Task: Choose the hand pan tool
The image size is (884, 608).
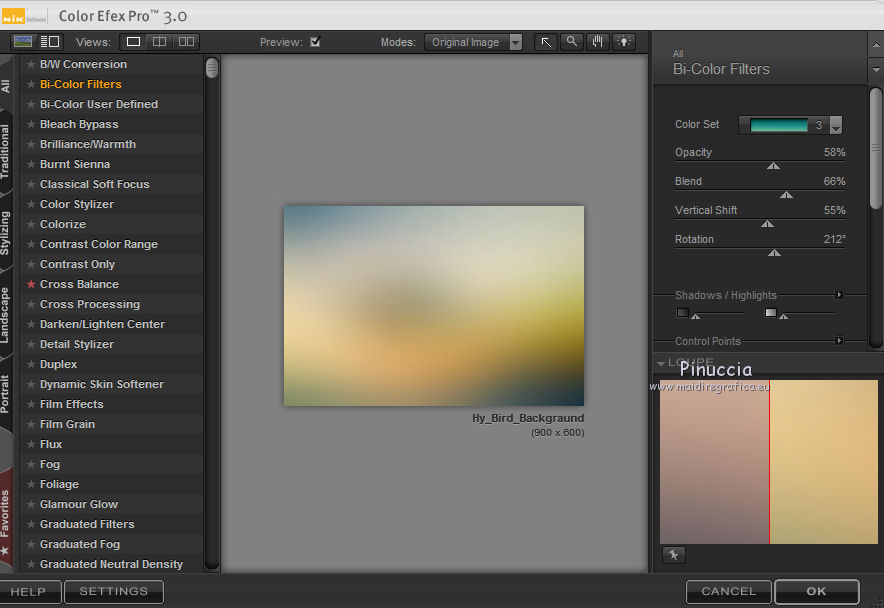Action: pyautogui.click(x=598, y=42)
